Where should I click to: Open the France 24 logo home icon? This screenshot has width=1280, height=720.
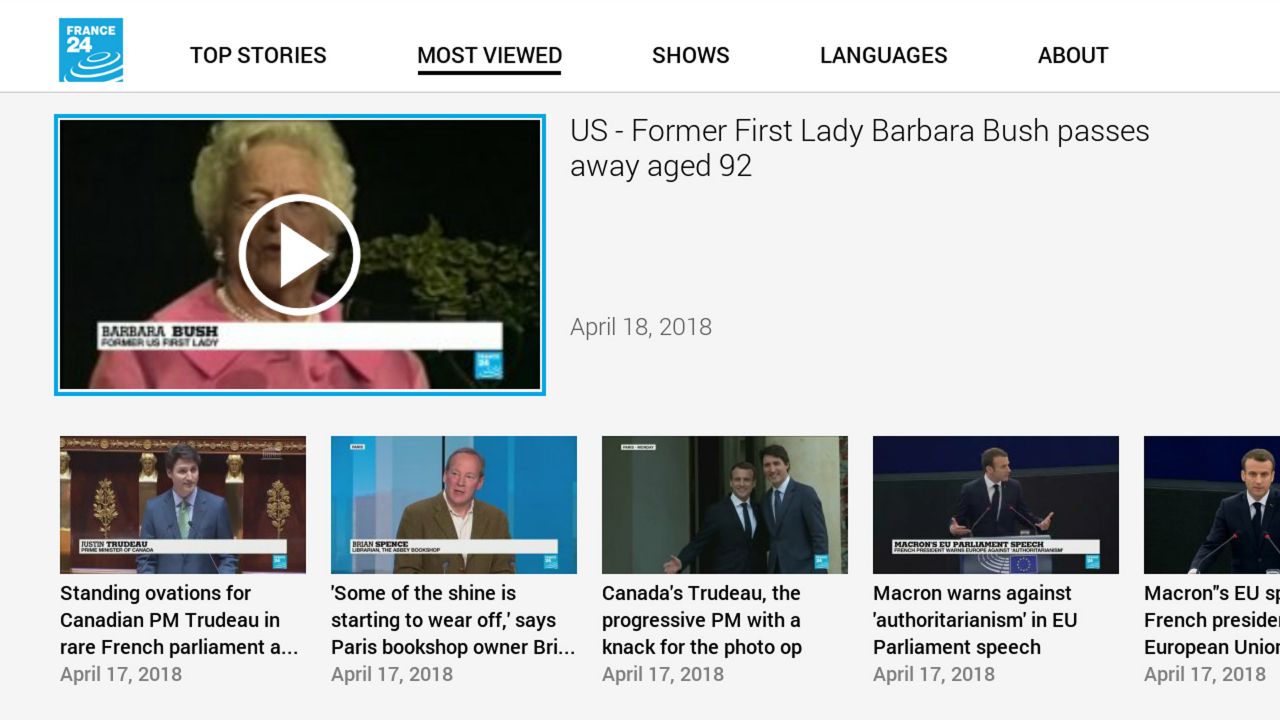point(91,50)
